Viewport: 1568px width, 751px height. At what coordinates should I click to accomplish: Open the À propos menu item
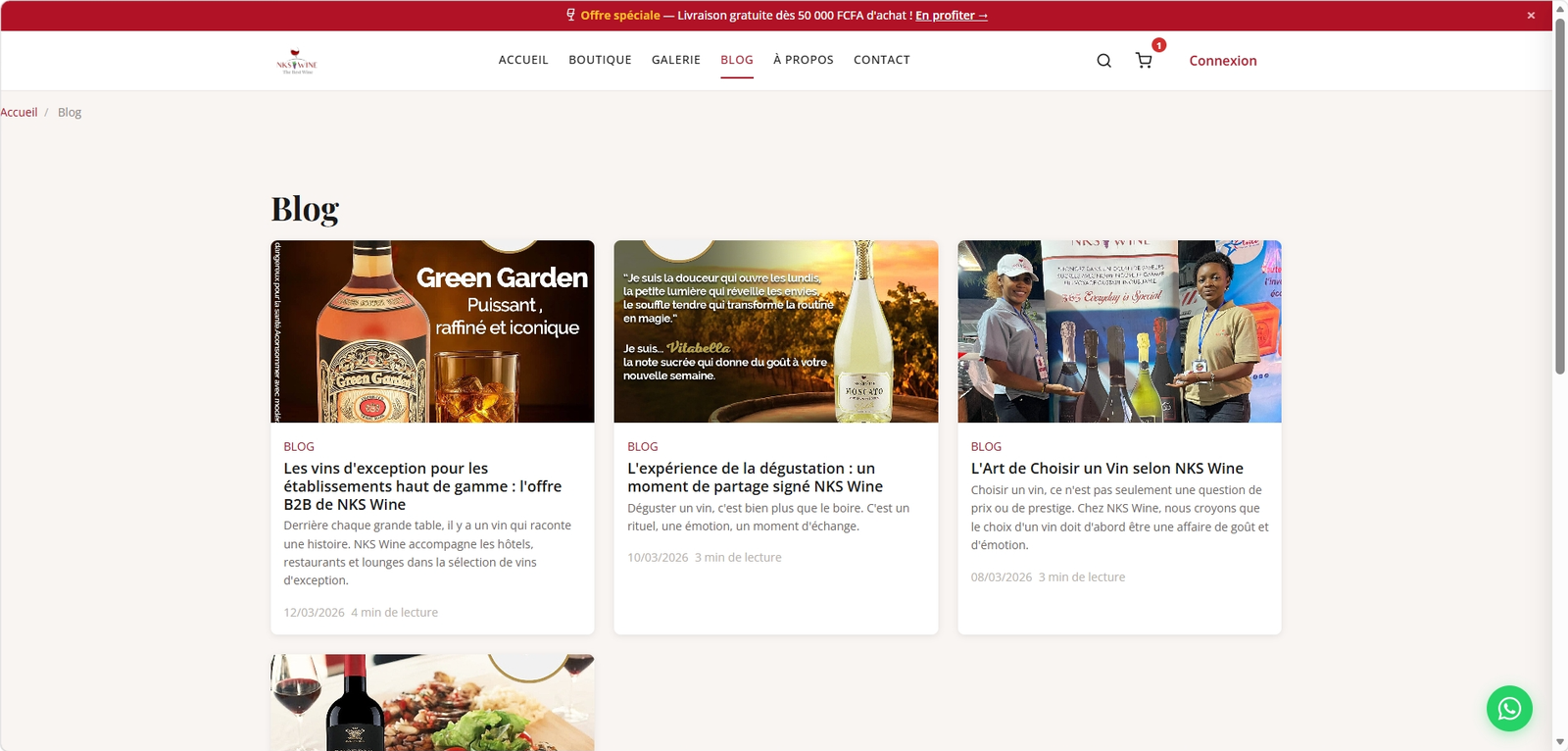pos(804,60)
